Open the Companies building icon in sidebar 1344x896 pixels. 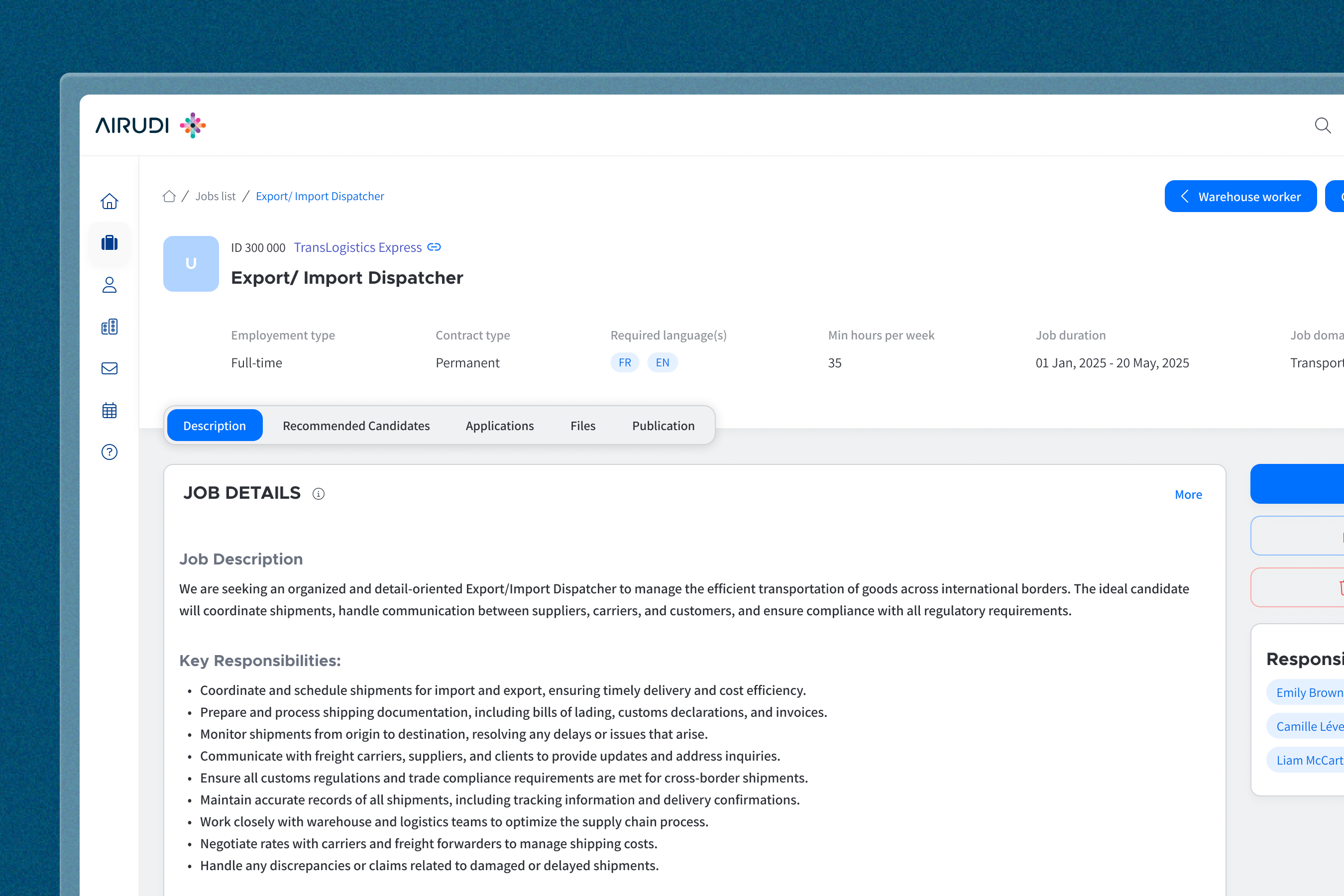click(109, 326)
